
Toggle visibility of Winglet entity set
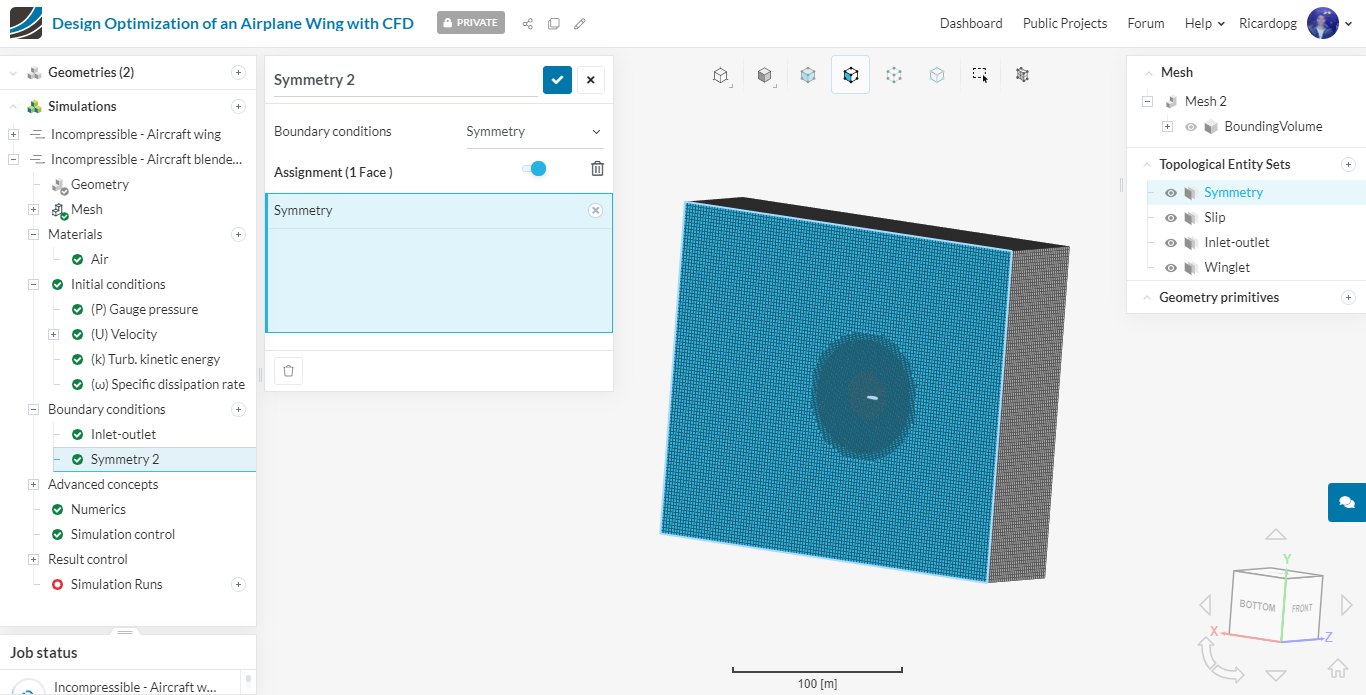point(1171,268)
